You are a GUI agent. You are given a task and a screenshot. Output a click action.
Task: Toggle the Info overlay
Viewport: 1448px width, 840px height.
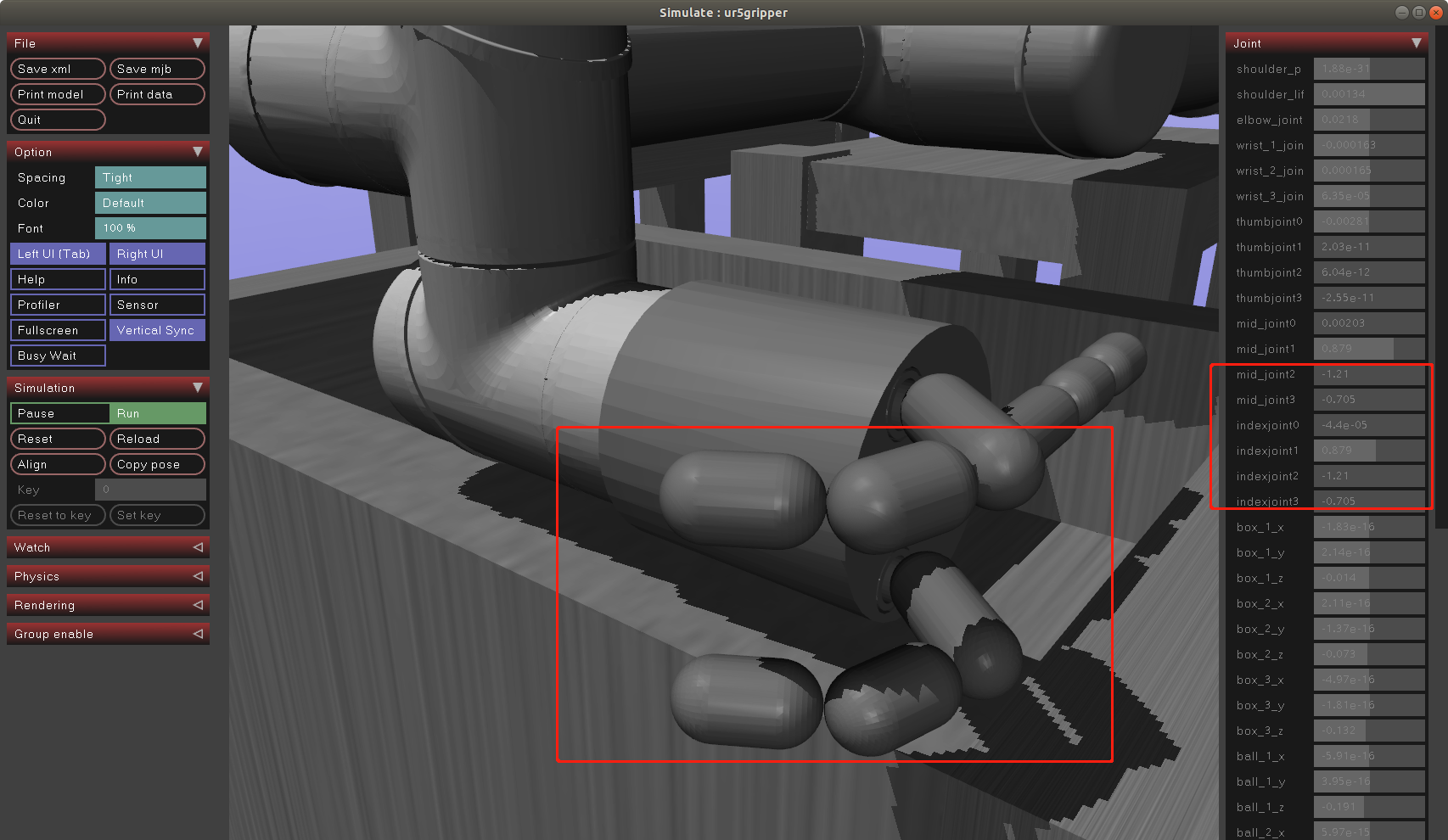tap(157, 279)
